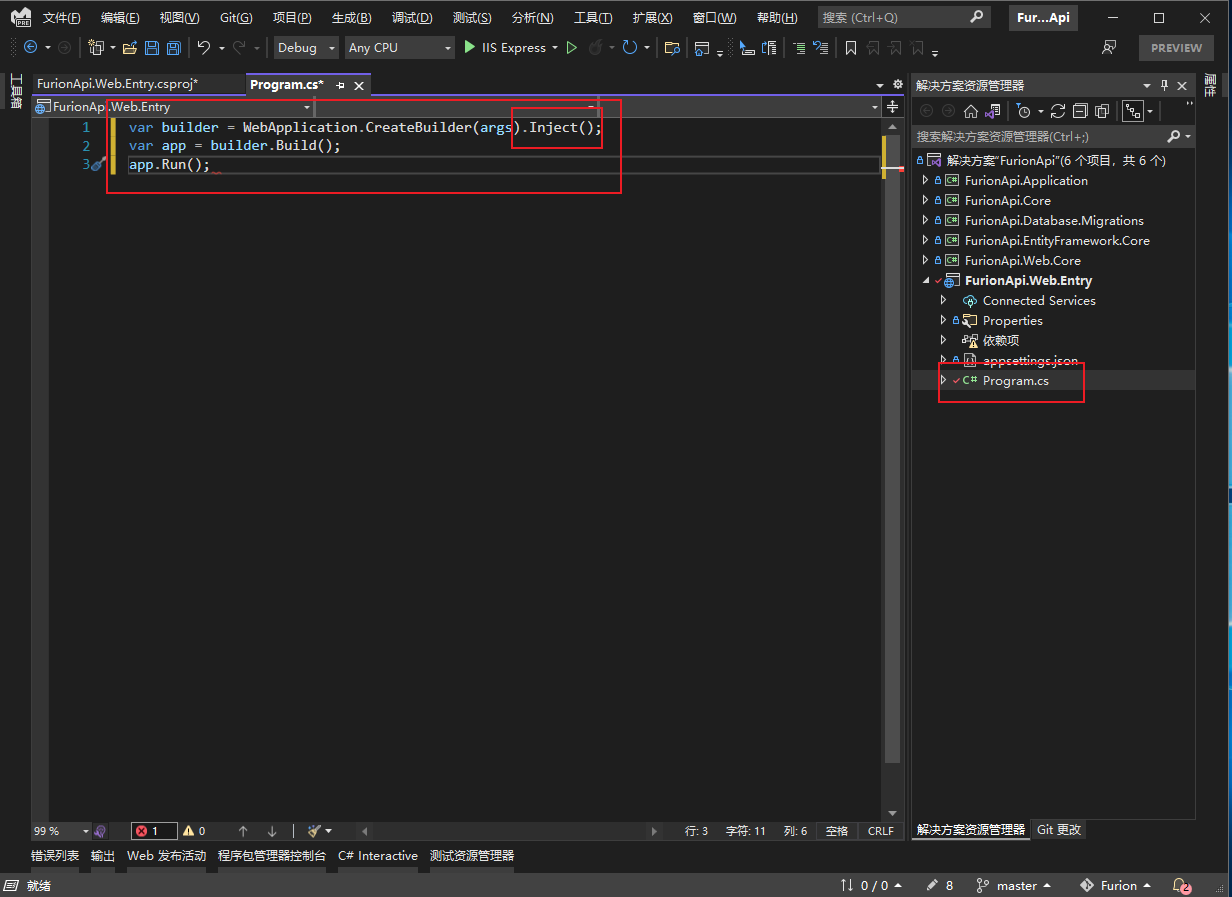The image size is (1232, 897).
Task: Click the PREVIEW button
Action: [x=1176, y=48]
